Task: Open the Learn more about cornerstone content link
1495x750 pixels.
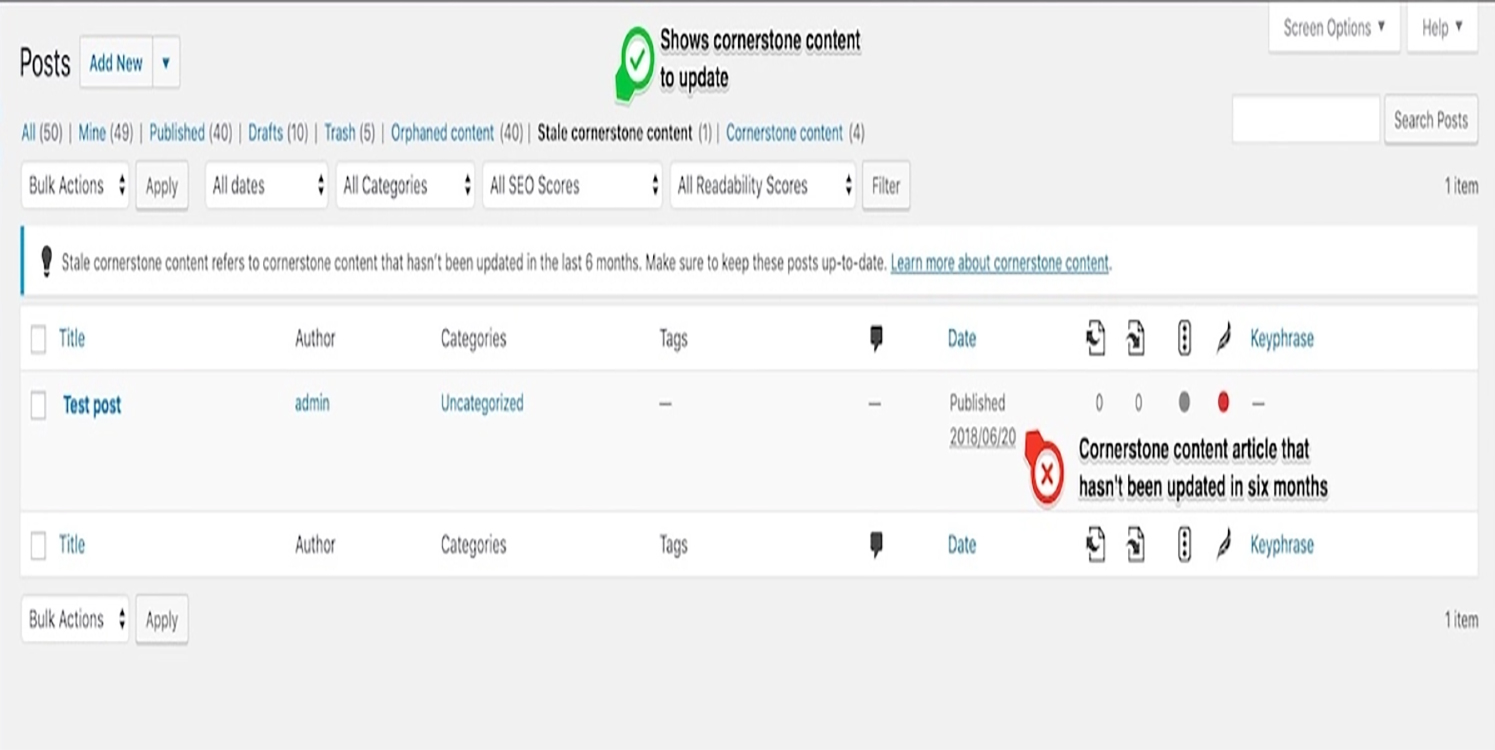Action: (1000, 264)
